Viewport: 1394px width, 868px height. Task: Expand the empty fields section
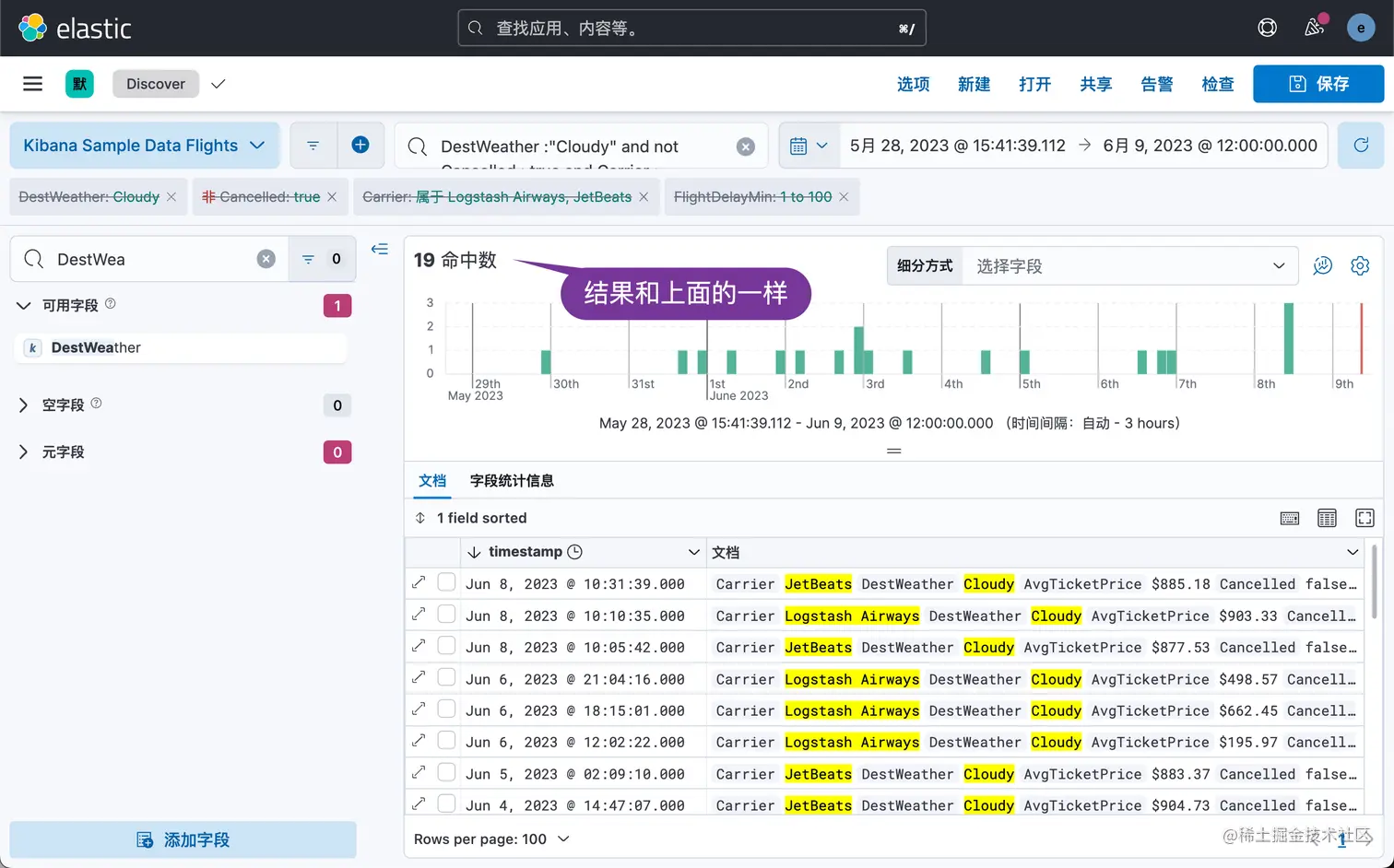coord(24,405)
